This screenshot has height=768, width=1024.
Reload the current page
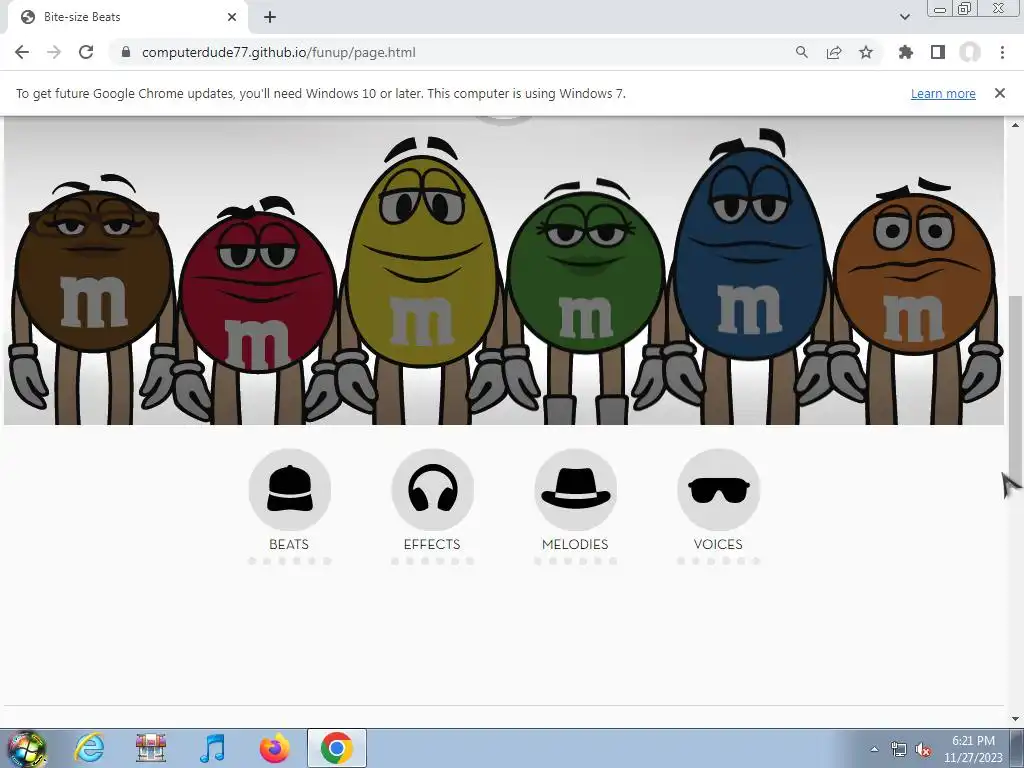click(86, 52)
